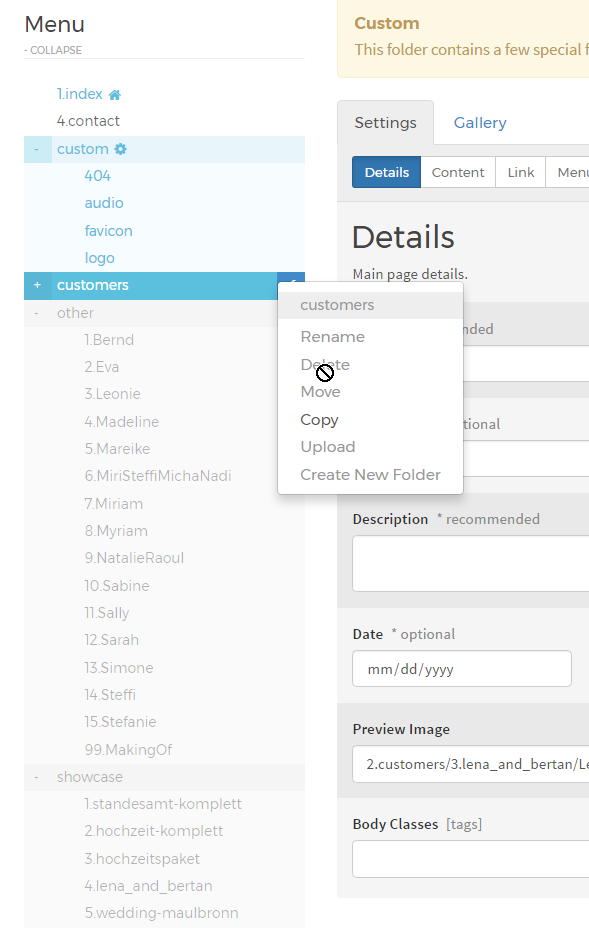Click into the Description text area

click(471, 563)
